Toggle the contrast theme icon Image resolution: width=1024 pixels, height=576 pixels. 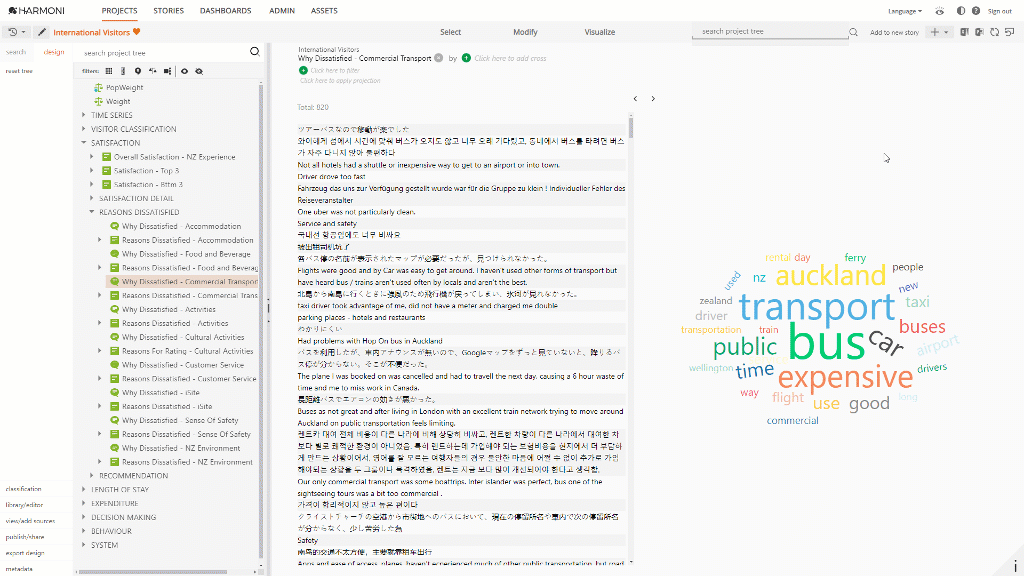961,11
